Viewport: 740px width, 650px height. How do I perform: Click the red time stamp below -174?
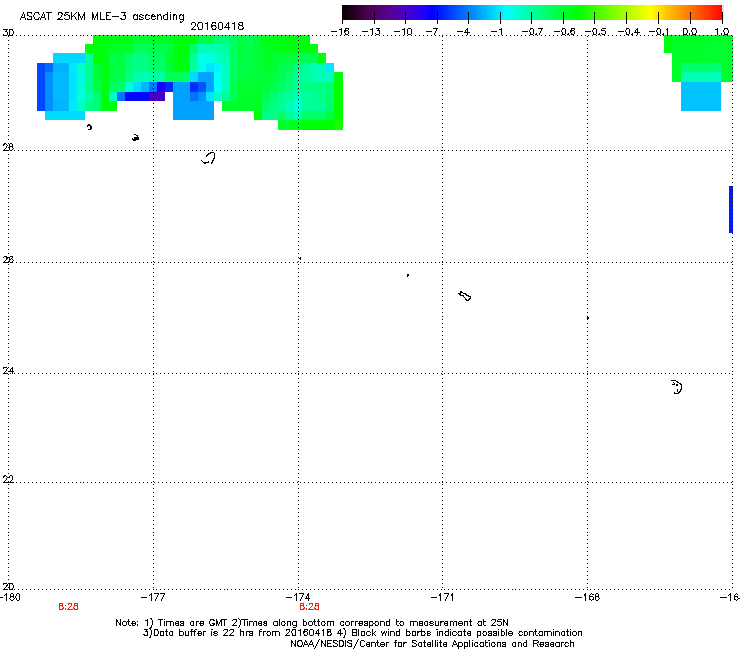pos(310,607)
